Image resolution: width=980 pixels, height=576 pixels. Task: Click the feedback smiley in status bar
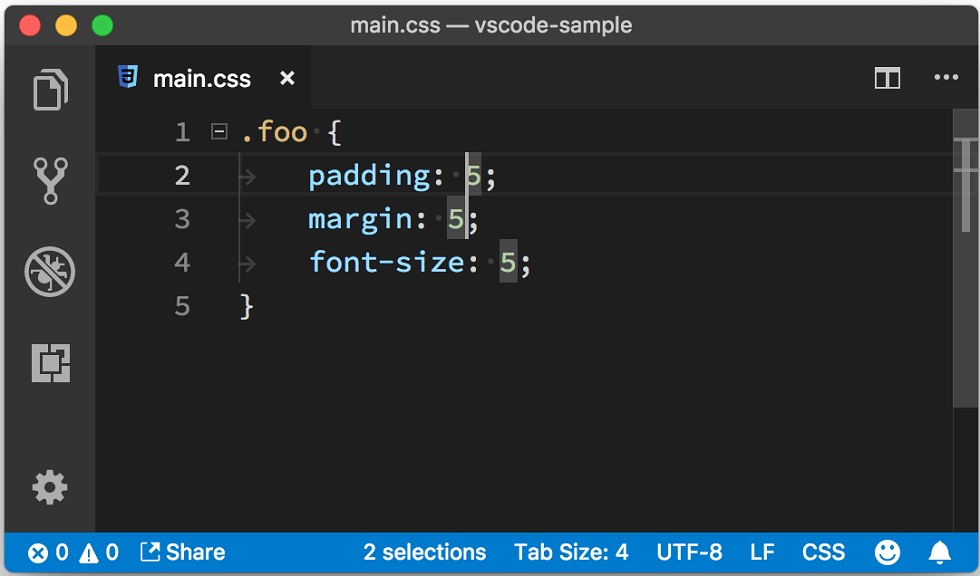(887, 552)
